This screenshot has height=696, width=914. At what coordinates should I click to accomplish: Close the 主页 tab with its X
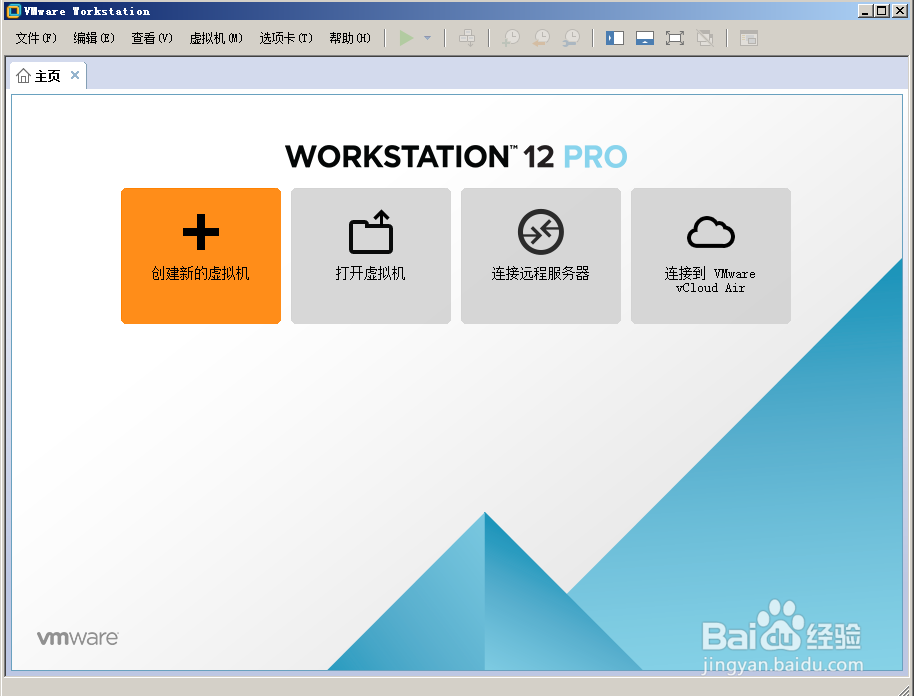tap(75, 75)
